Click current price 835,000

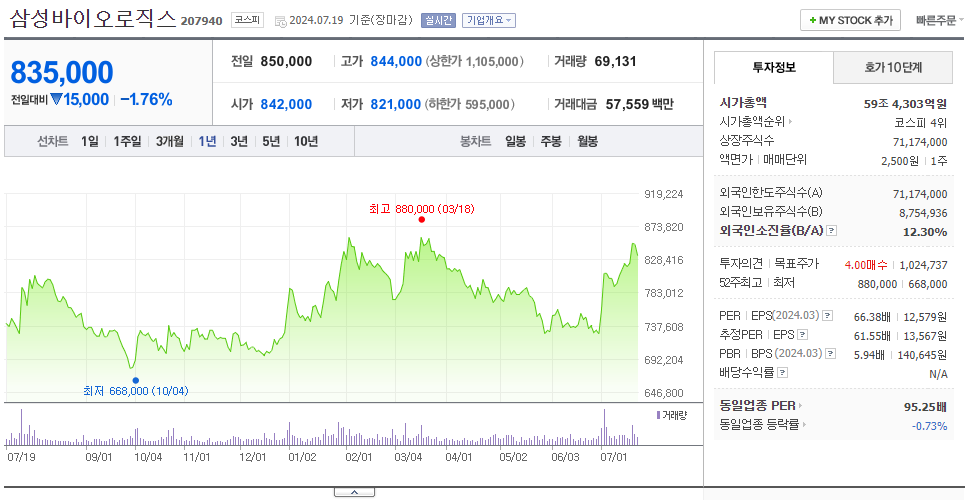62,73
